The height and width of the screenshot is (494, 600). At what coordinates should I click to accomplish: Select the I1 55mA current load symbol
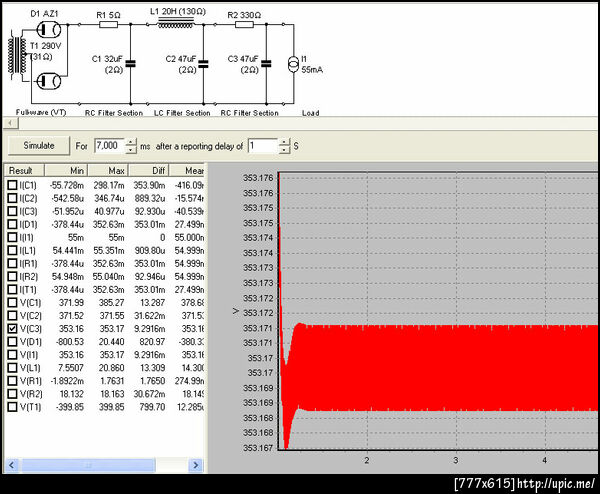(x=293, y=64)
